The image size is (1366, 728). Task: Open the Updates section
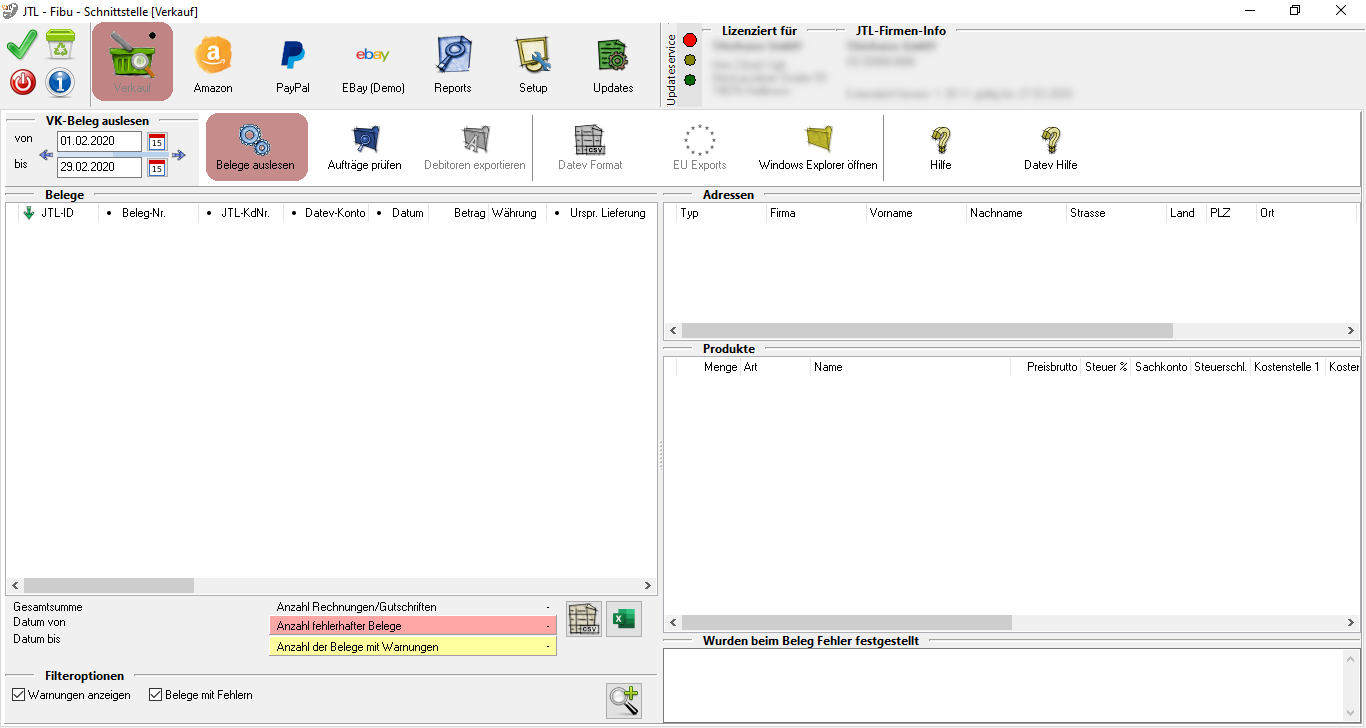tap(613, 63)
